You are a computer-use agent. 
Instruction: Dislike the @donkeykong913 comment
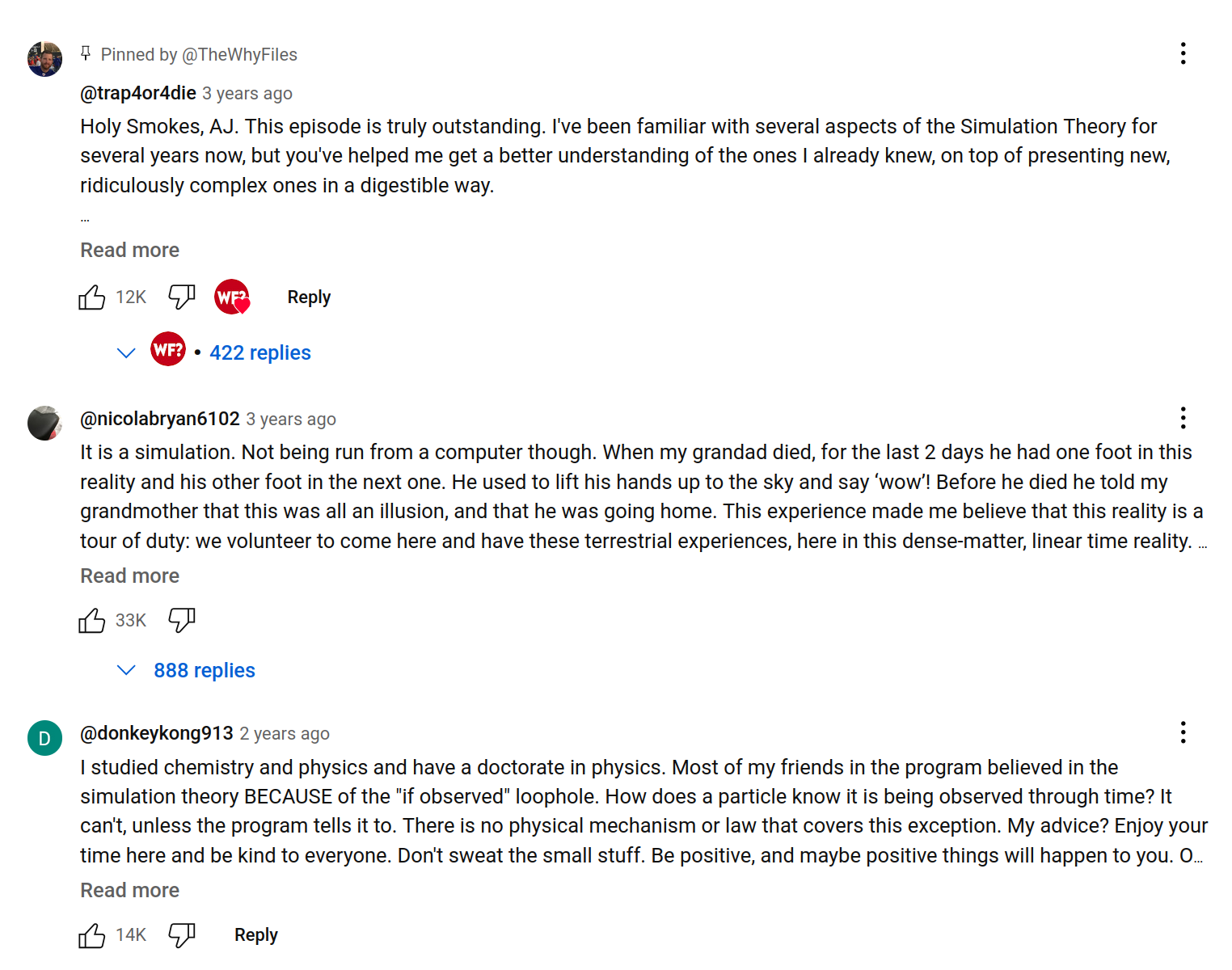tap(182, 935)
